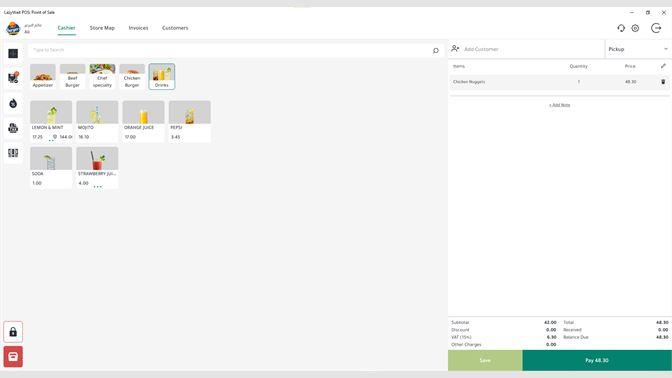Add Mojito to the order
The height and width of the screenshot is (378, 672).
(x=97, y=121)
